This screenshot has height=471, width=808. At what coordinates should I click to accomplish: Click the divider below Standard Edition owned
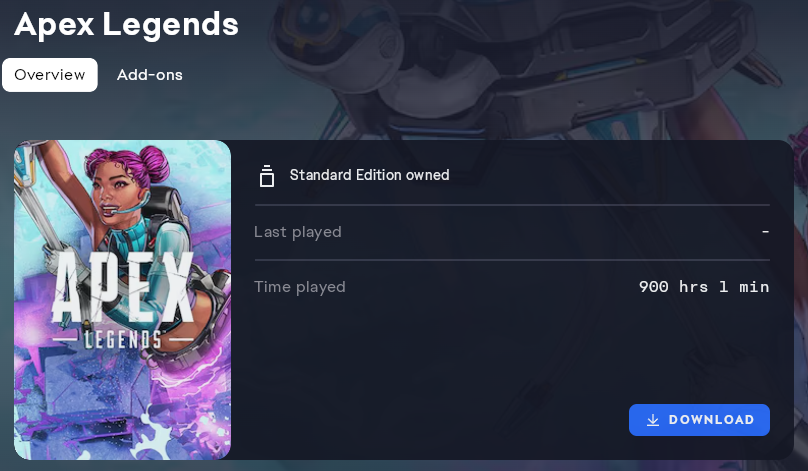512,205
